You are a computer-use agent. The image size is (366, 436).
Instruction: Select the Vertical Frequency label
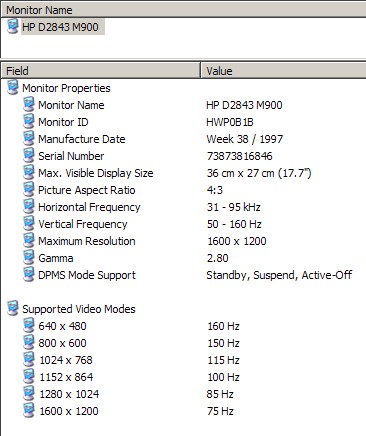click(83, 224)
